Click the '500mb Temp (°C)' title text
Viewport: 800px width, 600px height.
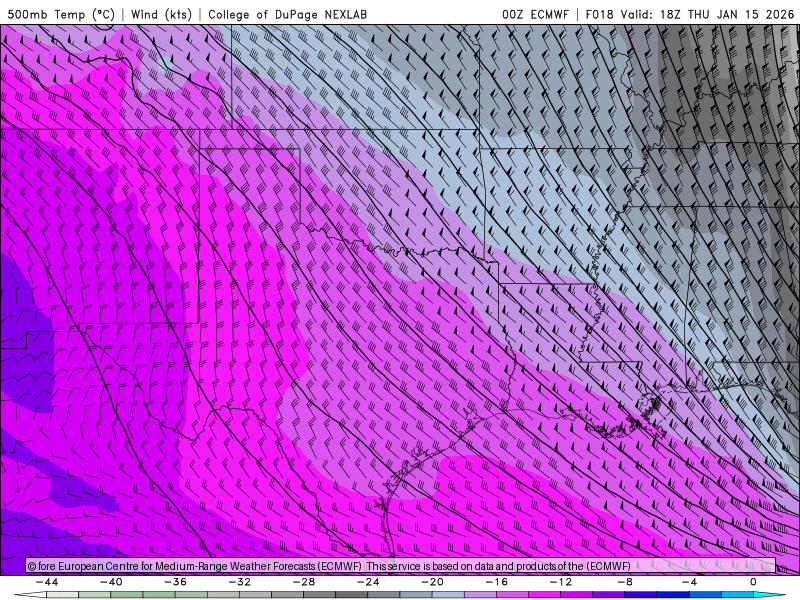click(x=61, y=14)
